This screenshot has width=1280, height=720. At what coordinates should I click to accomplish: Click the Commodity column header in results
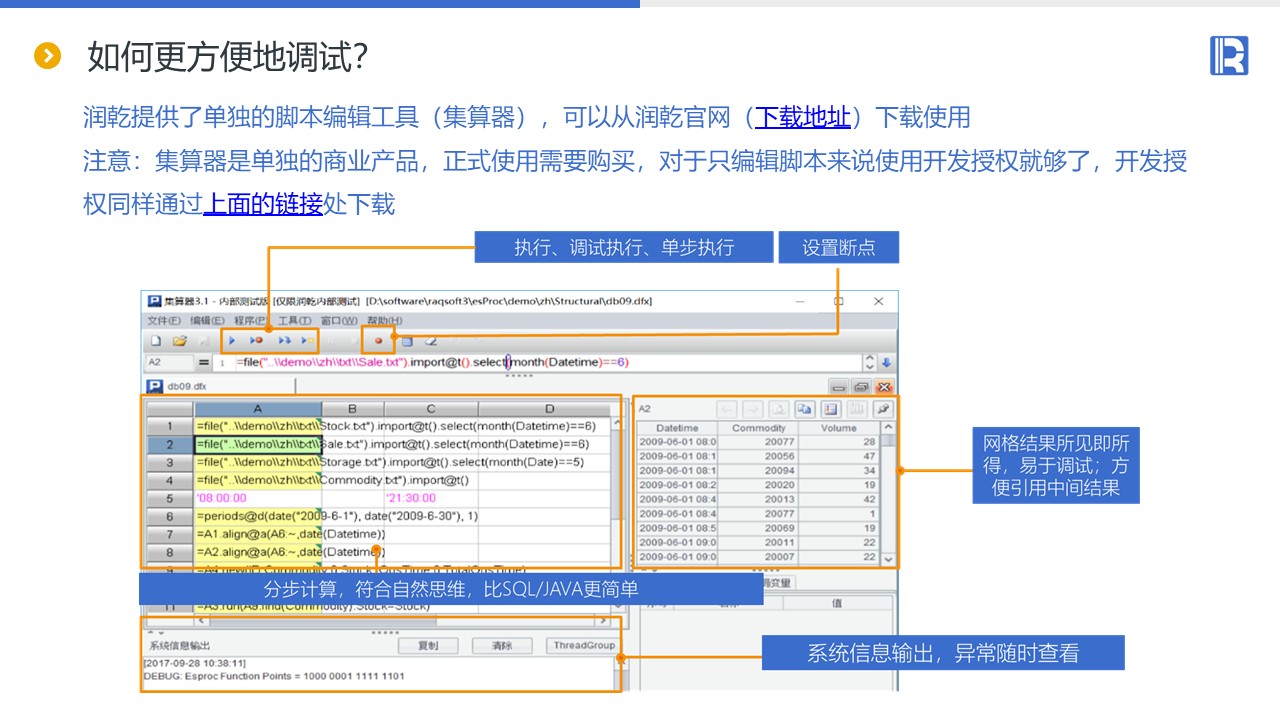pos(759,428)
